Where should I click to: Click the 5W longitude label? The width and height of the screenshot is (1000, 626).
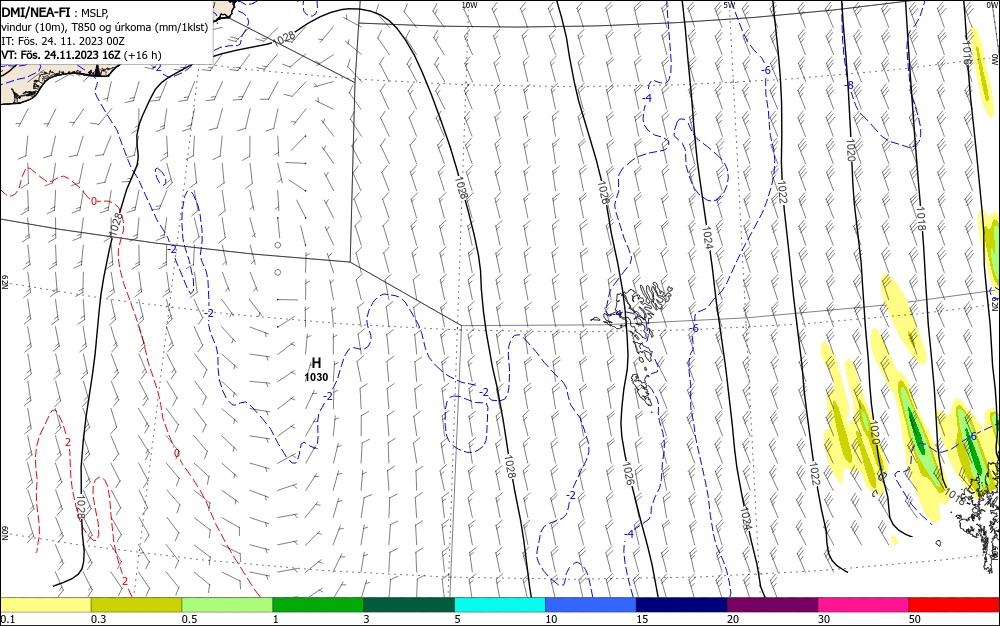click(729, 5)
